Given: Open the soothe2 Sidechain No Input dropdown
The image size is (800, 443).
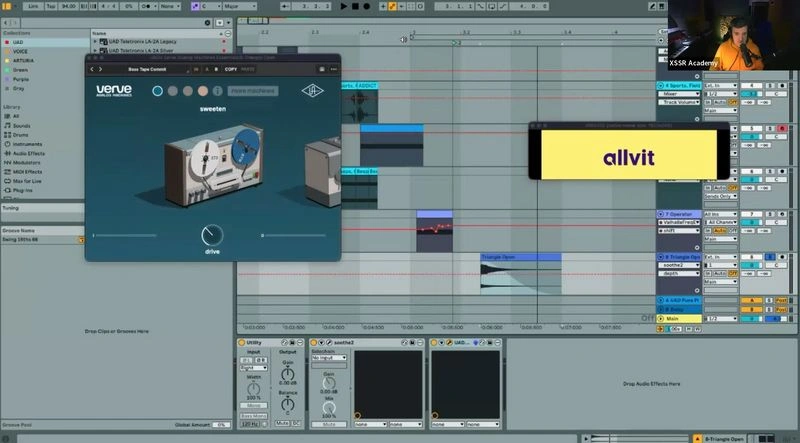Looking at the screenshot, I should [x=329, y=358].
